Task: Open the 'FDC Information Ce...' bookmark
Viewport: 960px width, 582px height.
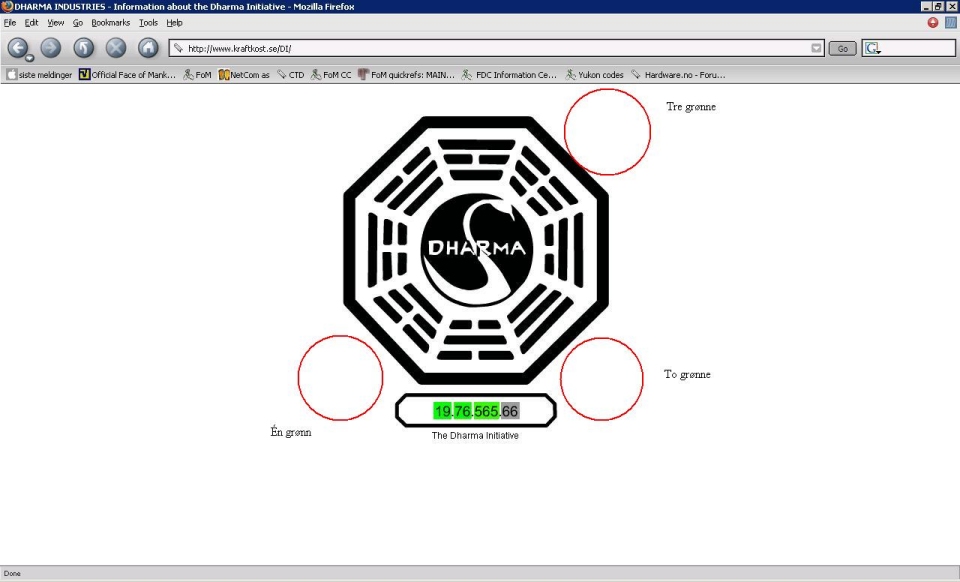Action: 509,75
